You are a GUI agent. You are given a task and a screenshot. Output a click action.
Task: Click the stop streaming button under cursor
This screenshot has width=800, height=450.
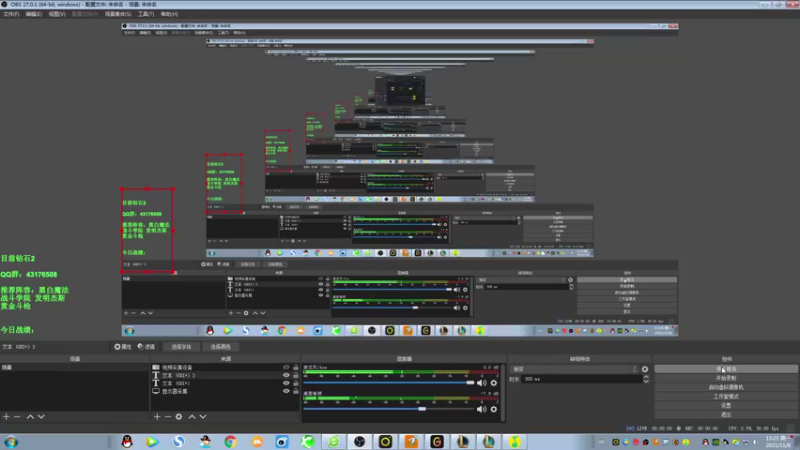tap(726, 369)
